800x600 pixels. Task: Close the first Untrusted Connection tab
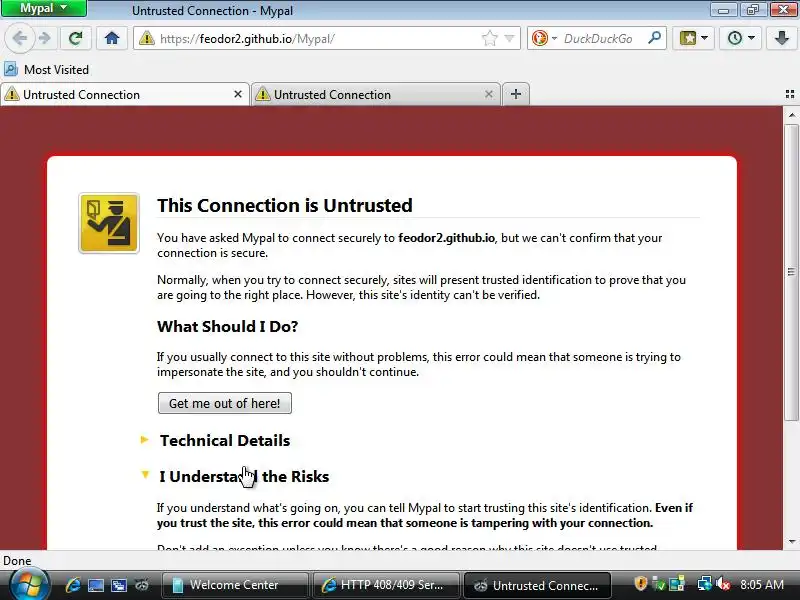click(238, 94)
